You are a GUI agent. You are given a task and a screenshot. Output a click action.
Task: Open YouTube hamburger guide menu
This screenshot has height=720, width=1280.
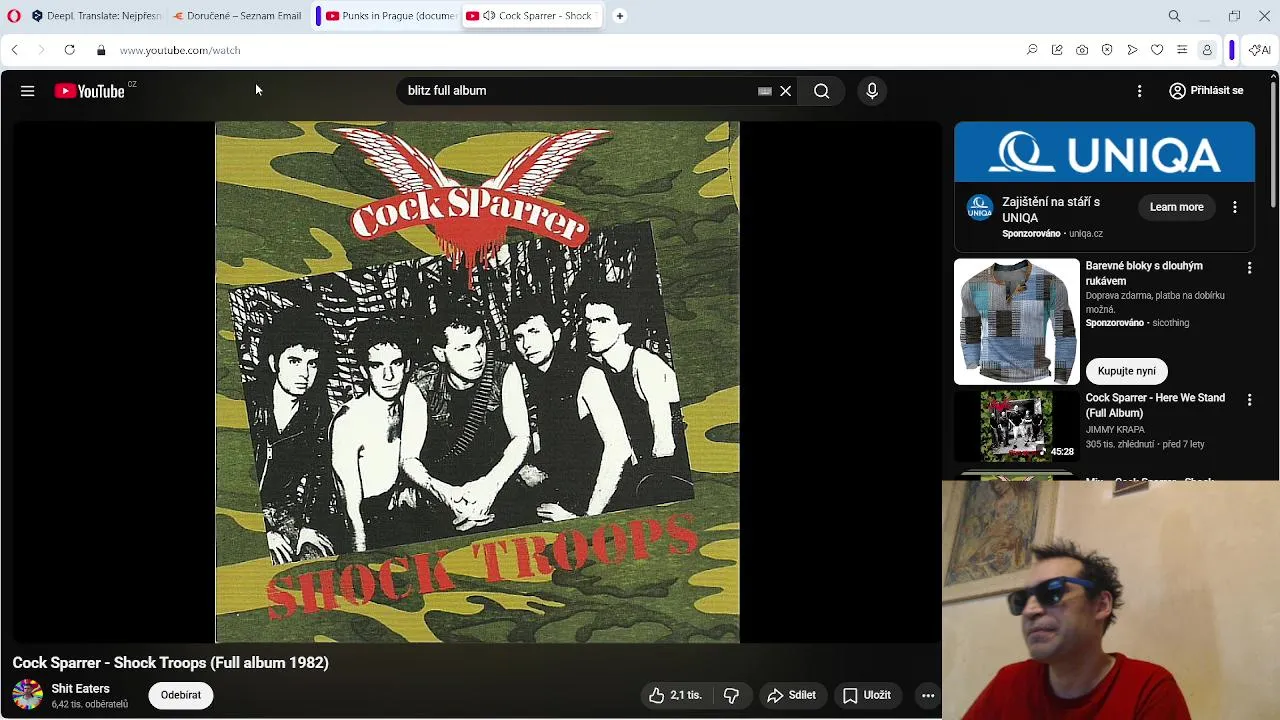(x=28, y=91)
